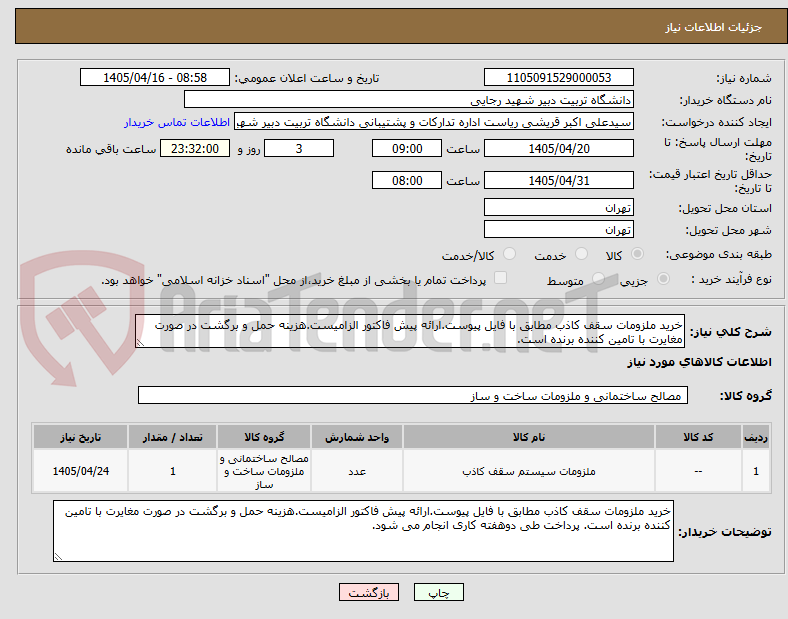Click the remaining days field showing 3
Viewport: 788px width, 619px height.
point(299,148)
